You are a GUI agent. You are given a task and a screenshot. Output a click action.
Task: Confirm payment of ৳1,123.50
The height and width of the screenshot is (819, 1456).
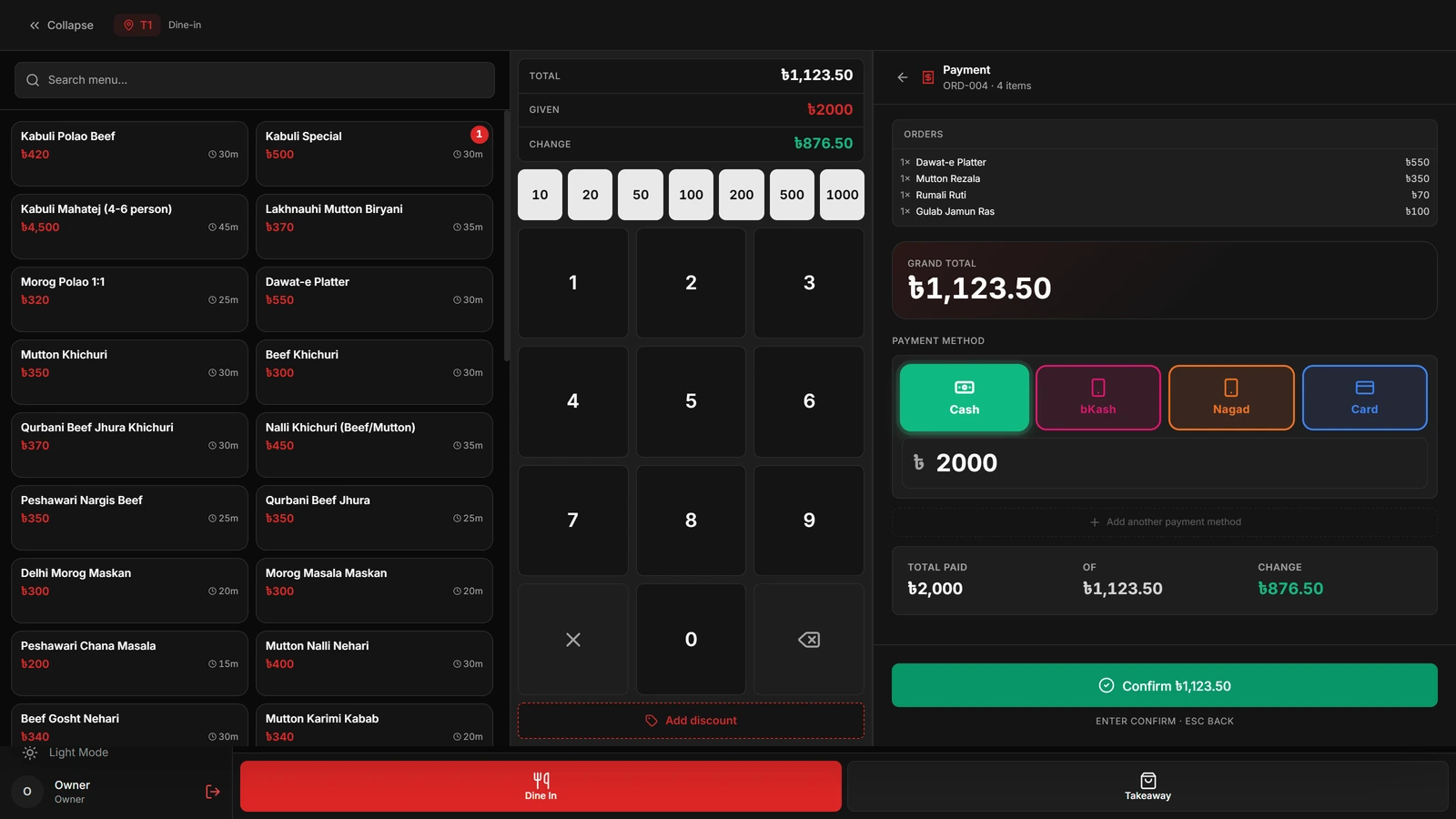1165,685
